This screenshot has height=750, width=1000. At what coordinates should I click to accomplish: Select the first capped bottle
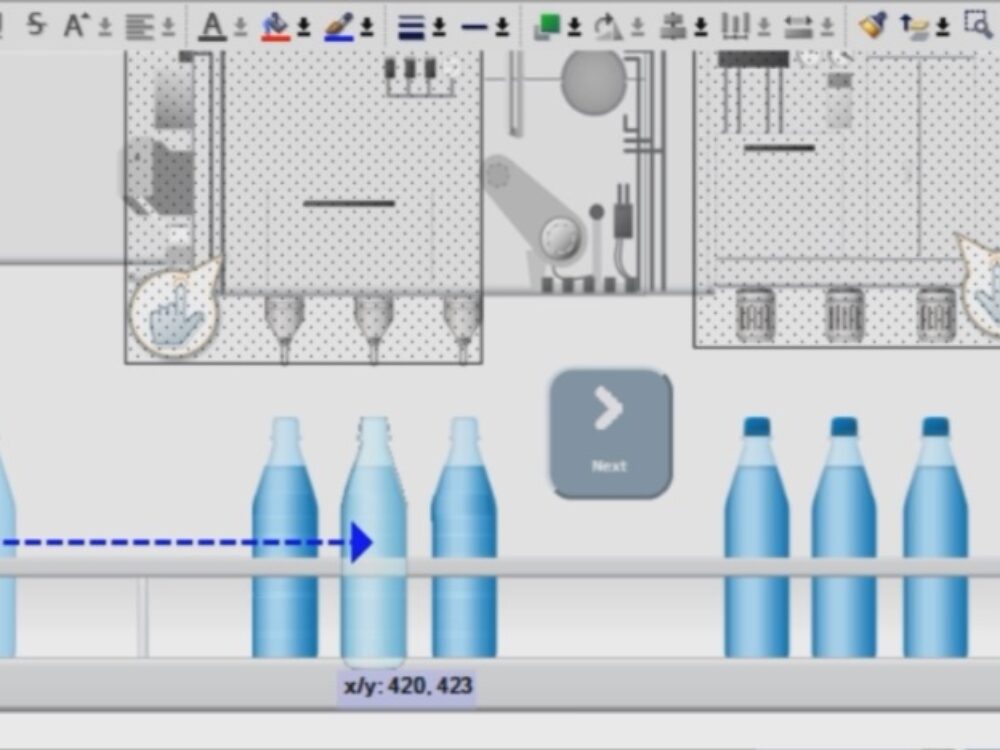pyautogui.click(x=756, y=537)
